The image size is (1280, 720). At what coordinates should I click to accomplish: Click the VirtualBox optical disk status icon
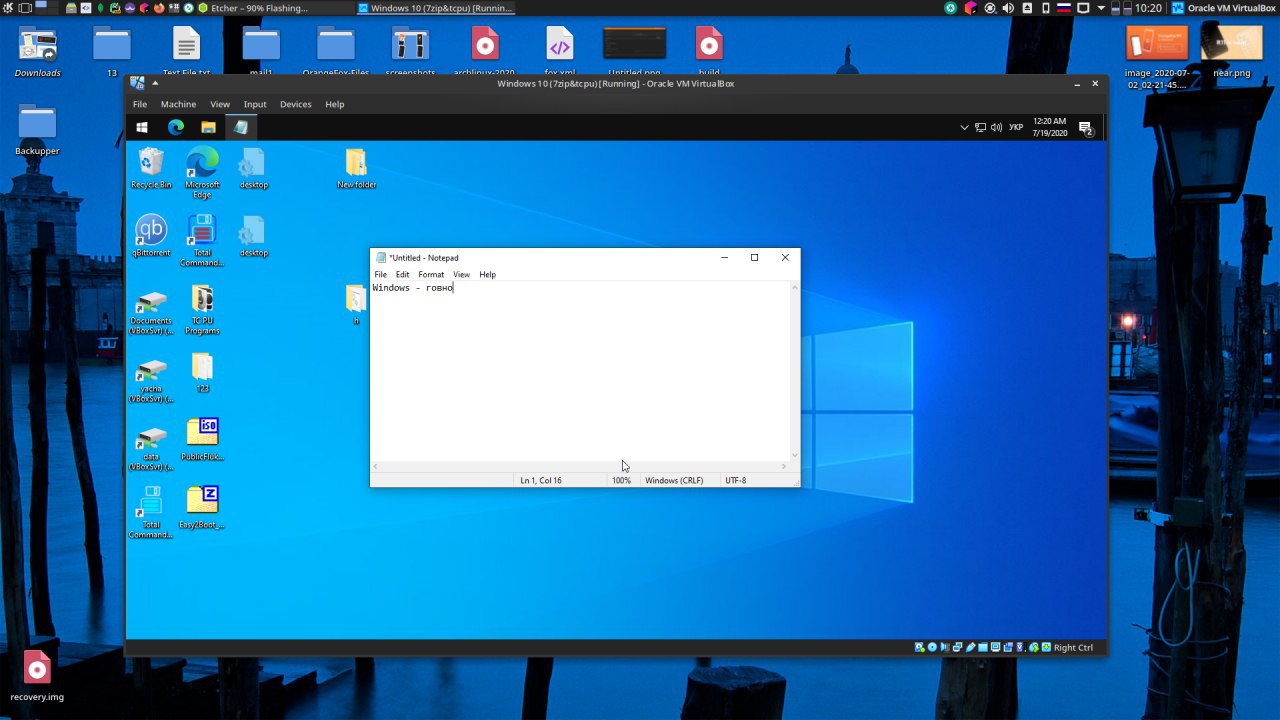[932, 647]
